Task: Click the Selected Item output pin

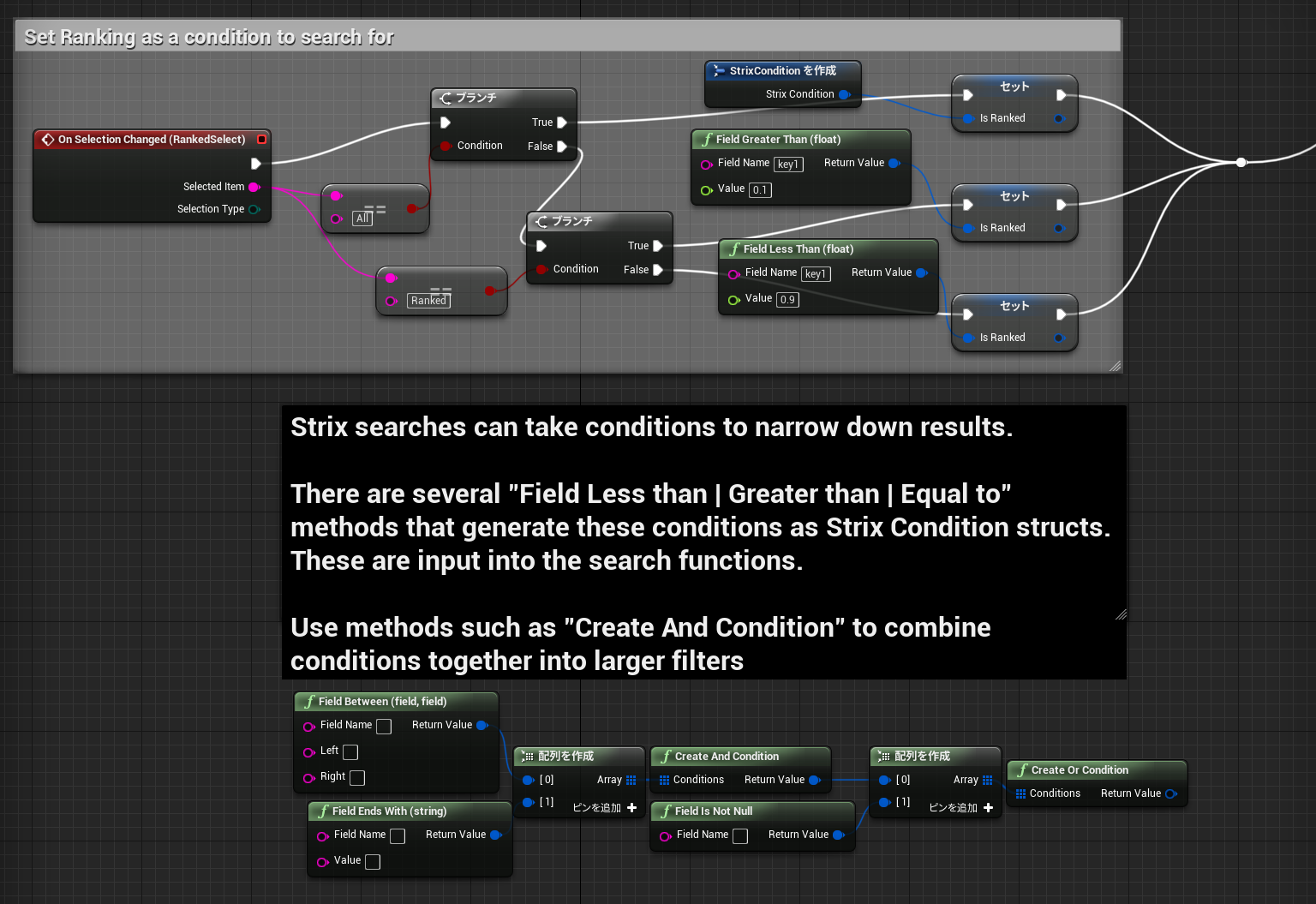Action: [254, 187]
